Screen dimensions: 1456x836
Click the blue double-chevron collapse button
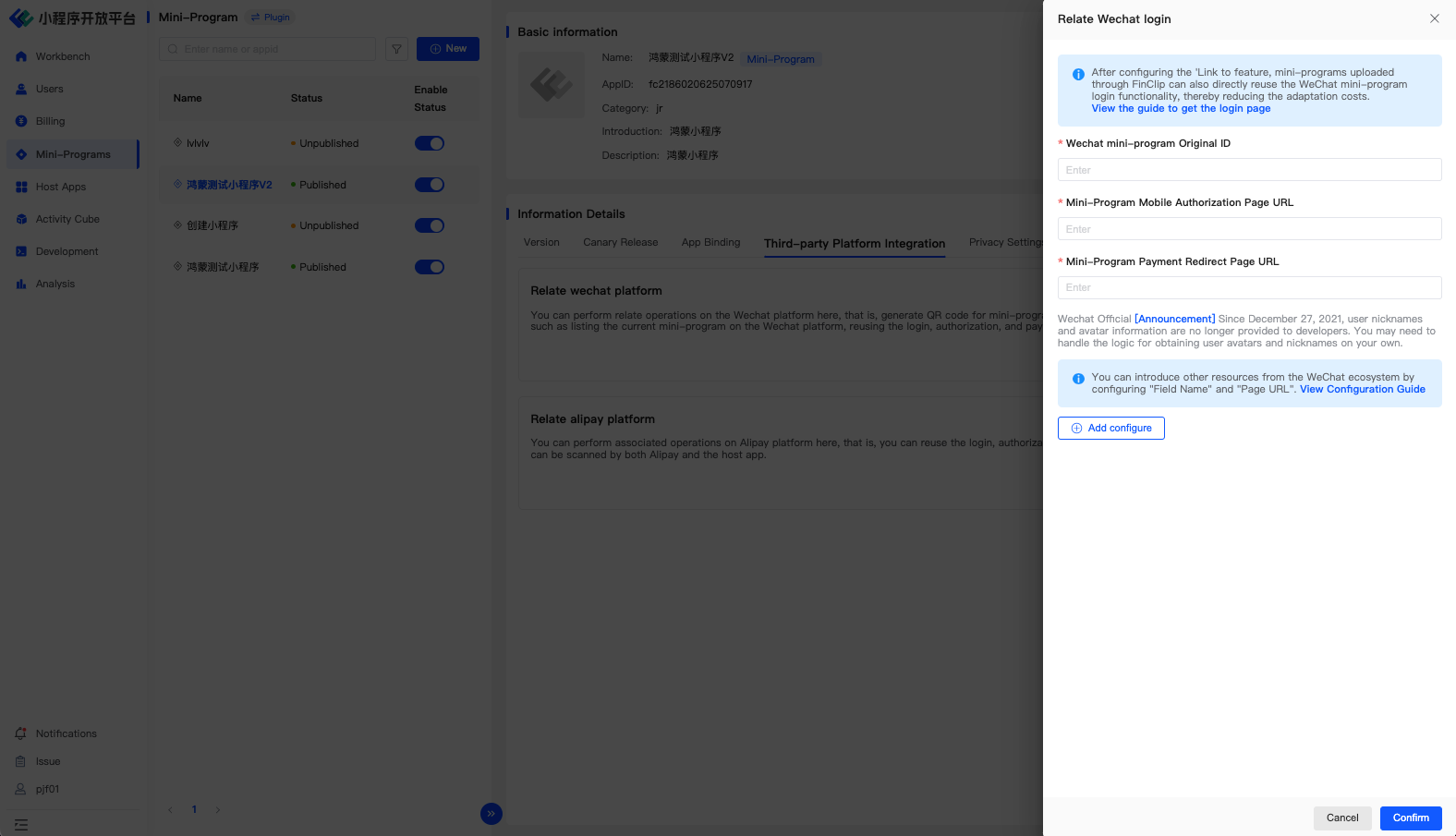[x=491, y=814]
